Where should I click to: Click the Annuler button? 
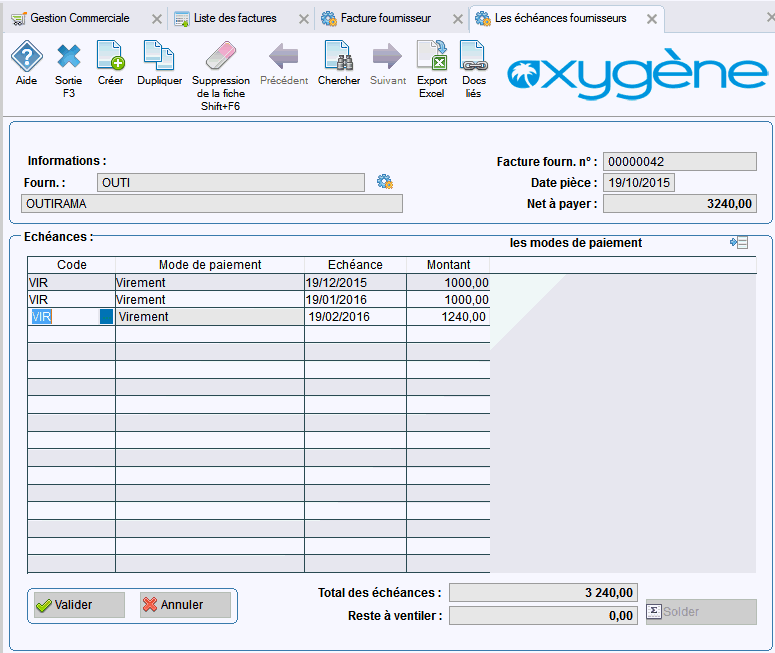pos(185,605)
